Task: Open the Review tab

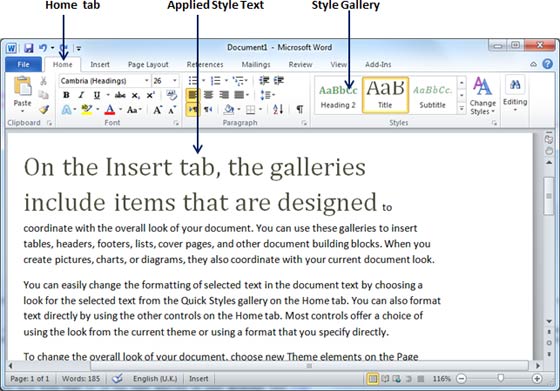Action: (x=300, y=65)
